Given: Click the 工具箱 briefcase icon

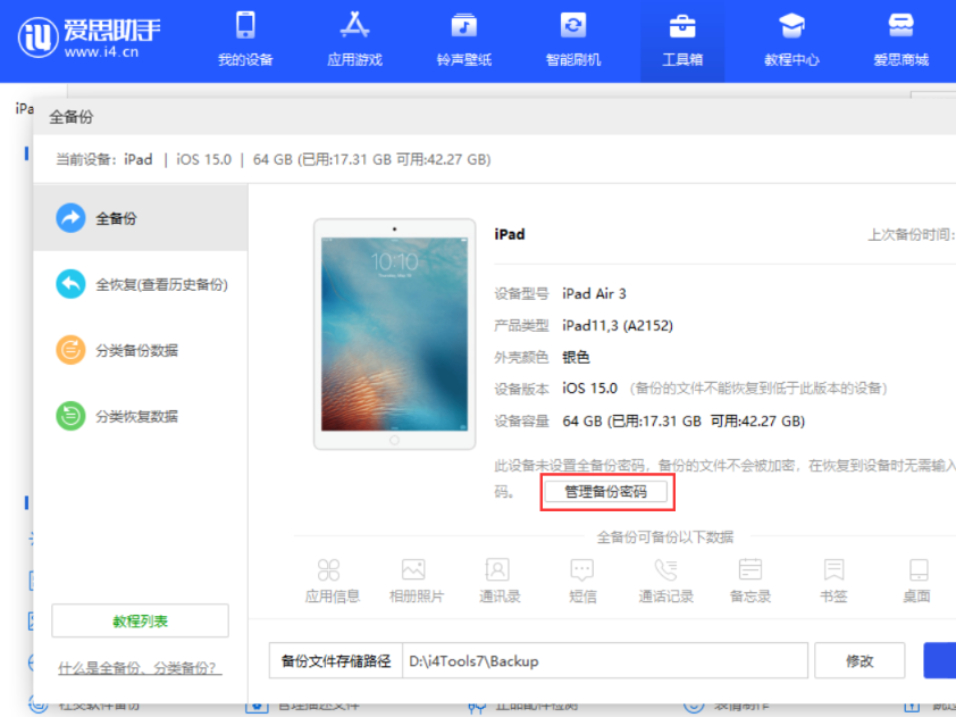Looking at the screenshot, I should click(682, 26).
